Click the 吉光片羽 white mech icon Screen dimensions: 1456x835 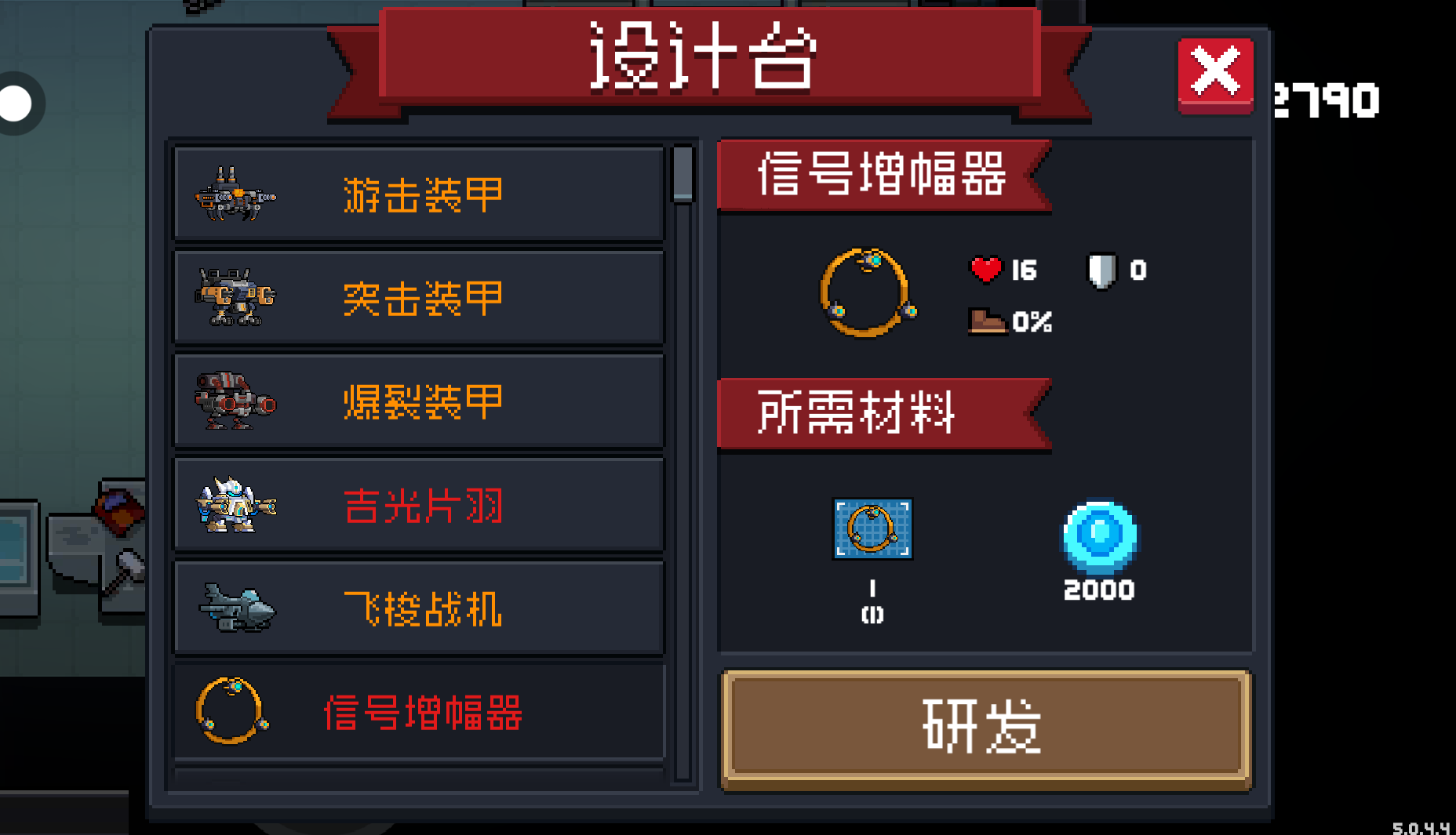coord(235,505)
